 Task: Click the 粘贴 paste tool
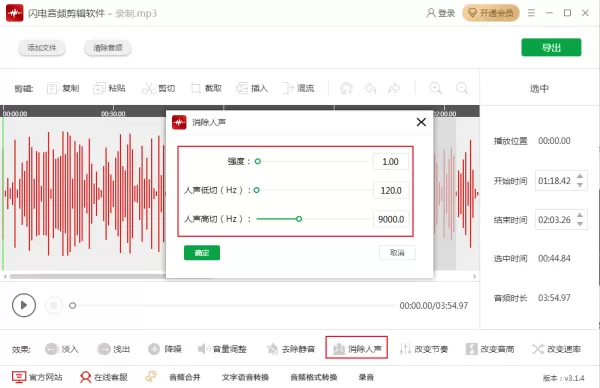109,88
